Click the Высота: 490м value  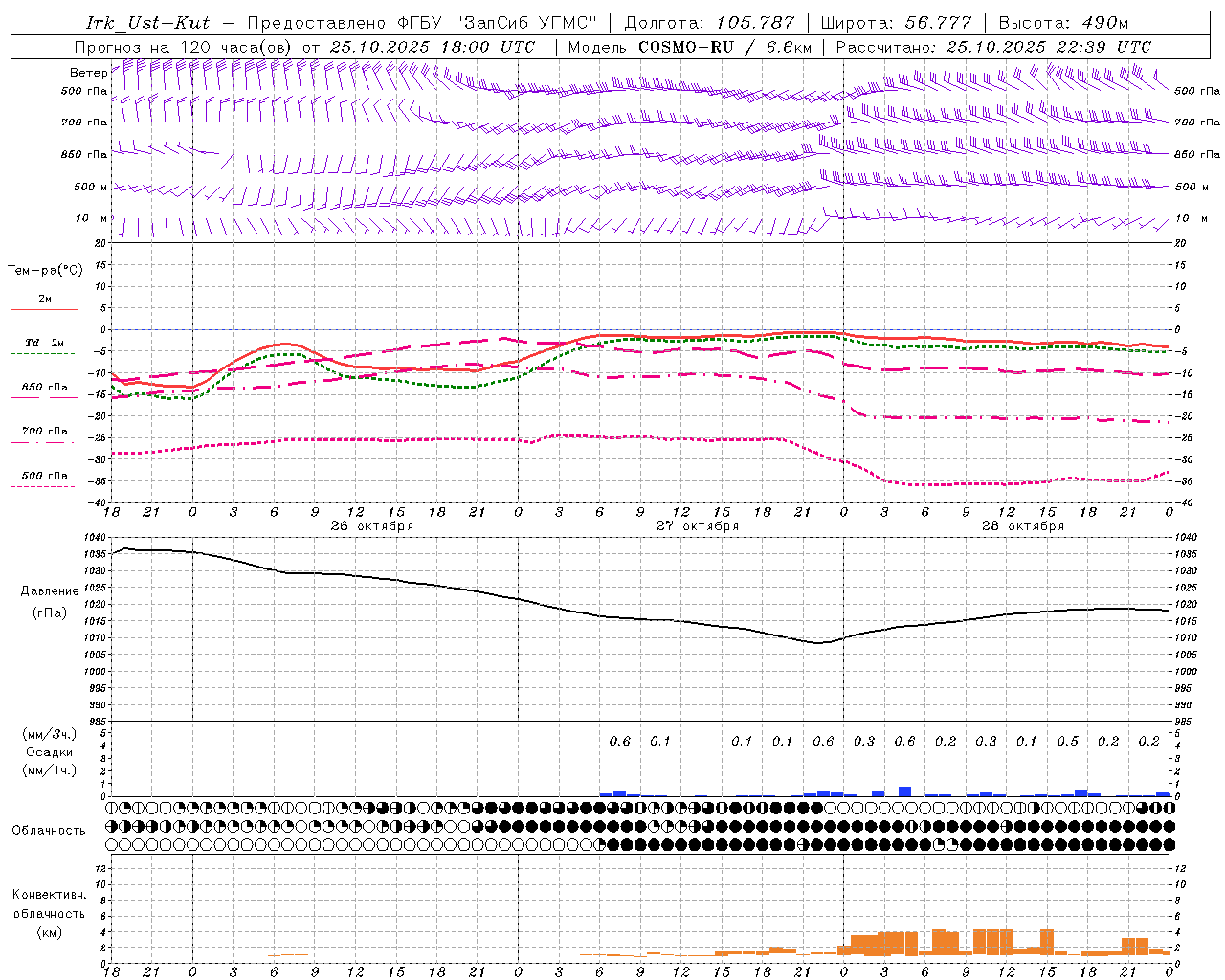click(x=1064, y=23)
